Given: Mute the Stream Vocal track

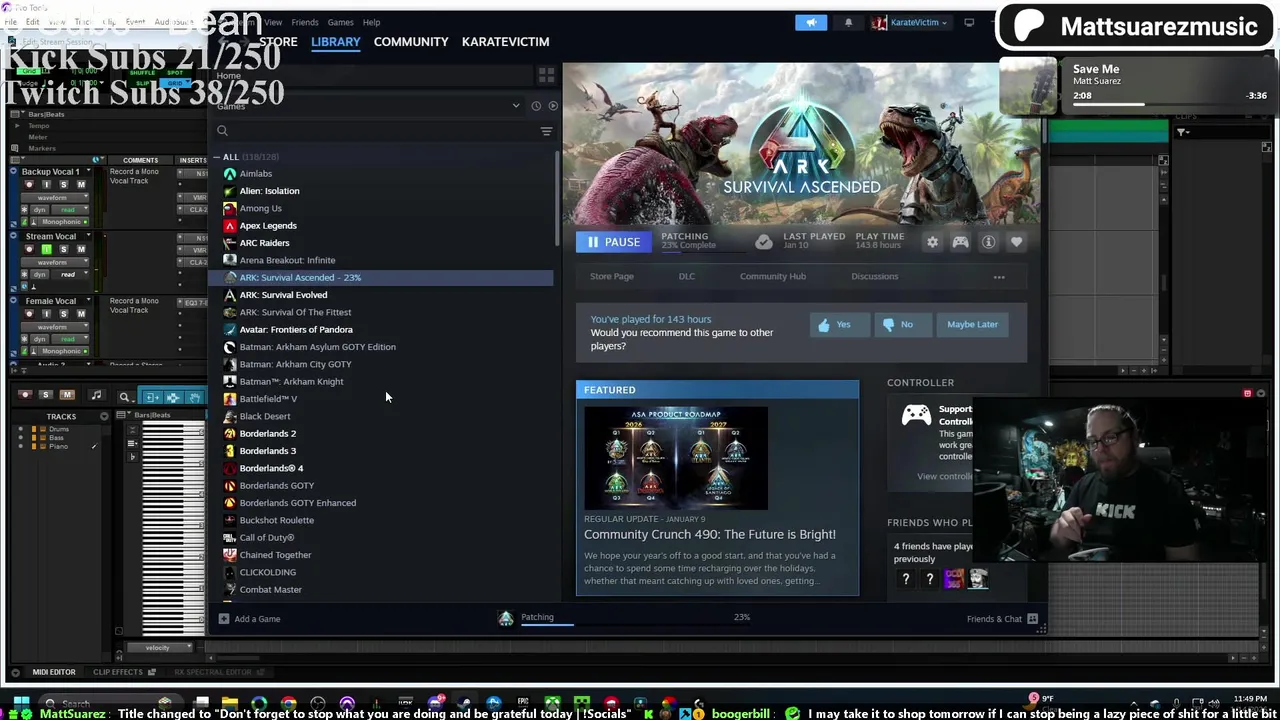Looking at the screenshot, I should (x=81, y=249).
